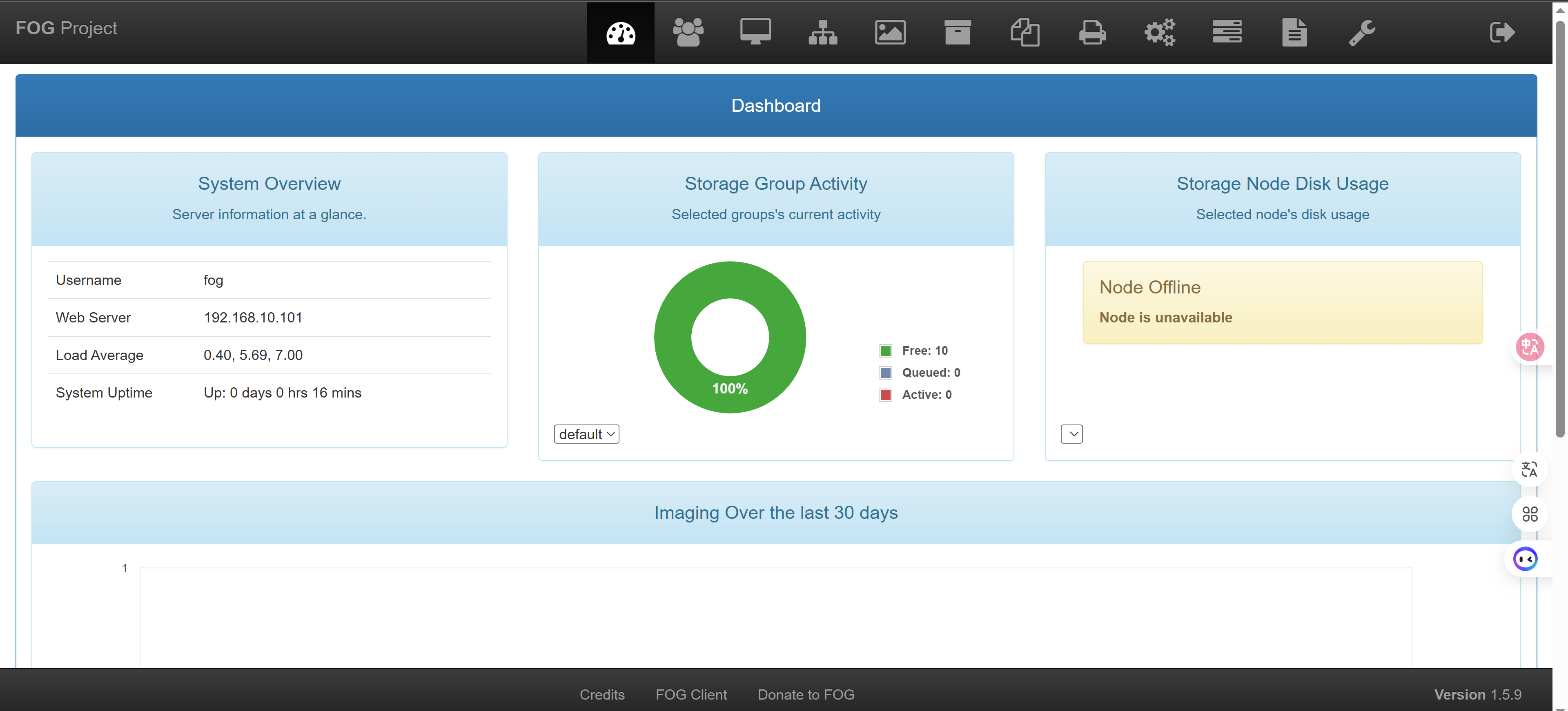
Task: Open the Credits footer link
Action: coord(602,695)
